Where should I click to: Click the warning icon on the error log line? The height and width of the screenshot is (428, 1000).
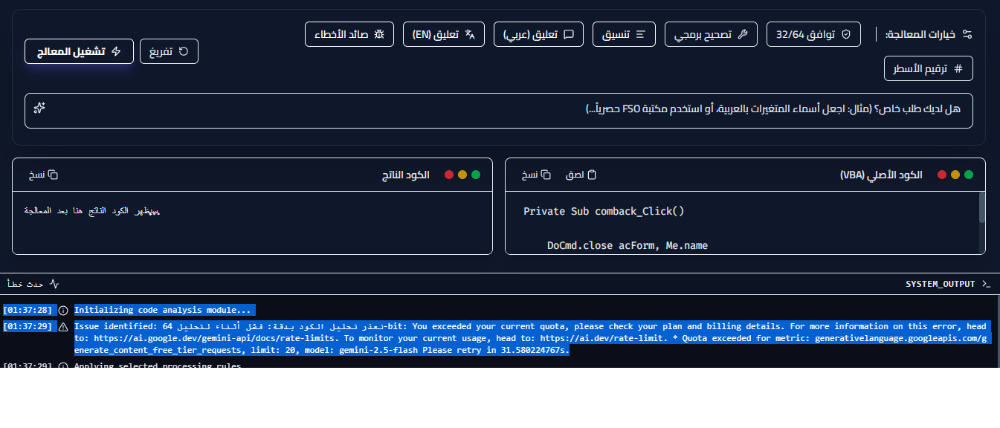pyautogui.click(x=63, y=326)
